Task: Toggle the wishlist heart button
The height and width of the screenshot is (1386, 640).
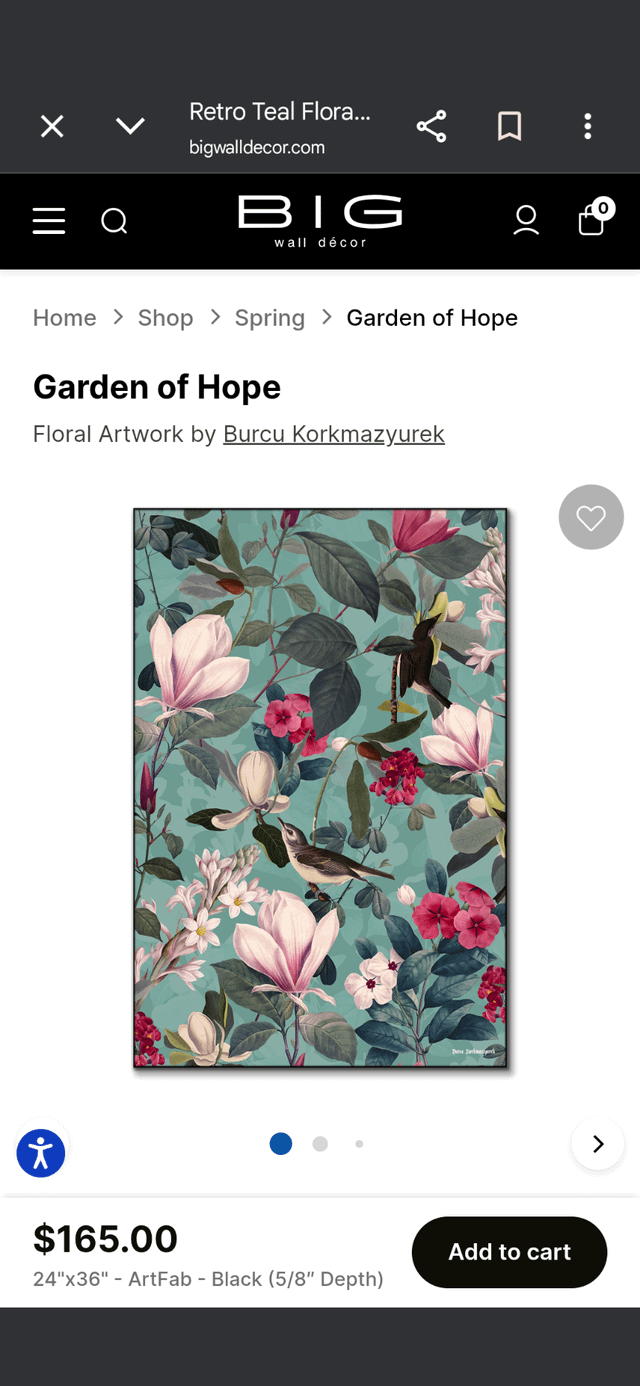Action: (591, 517)
